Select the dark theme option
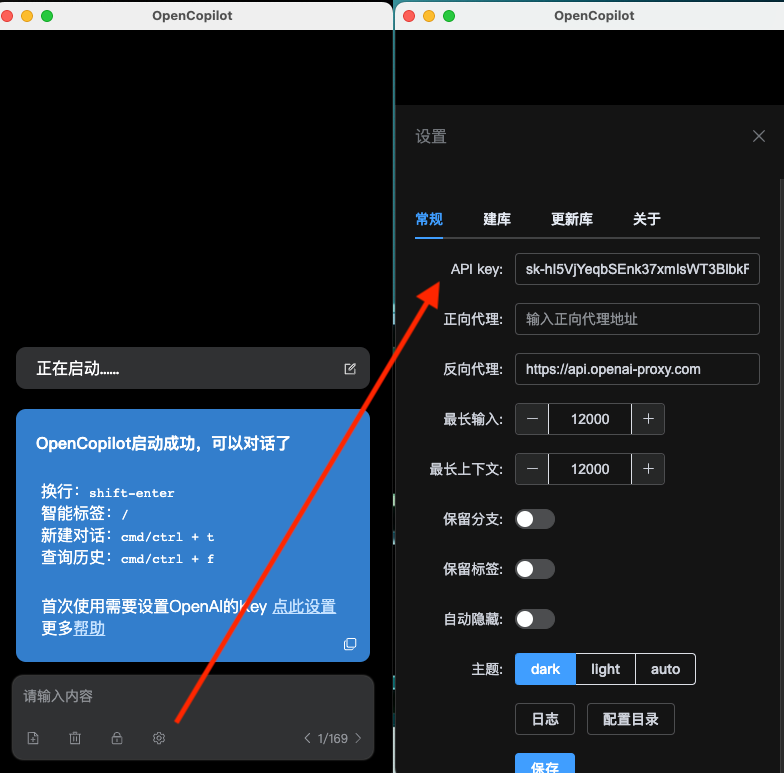Image resolution: width=784 pixels, height=773 pixels. 546,669
